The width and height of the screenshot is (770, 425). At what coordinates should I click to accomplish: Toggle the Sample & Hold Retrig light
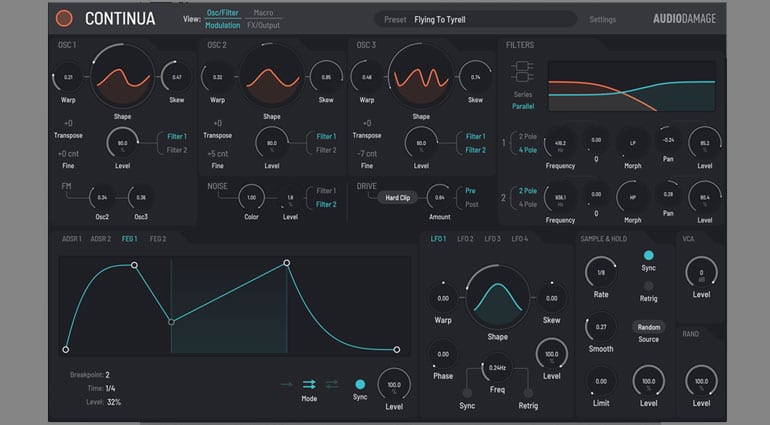pyautogui.click(x=648, y=286)
